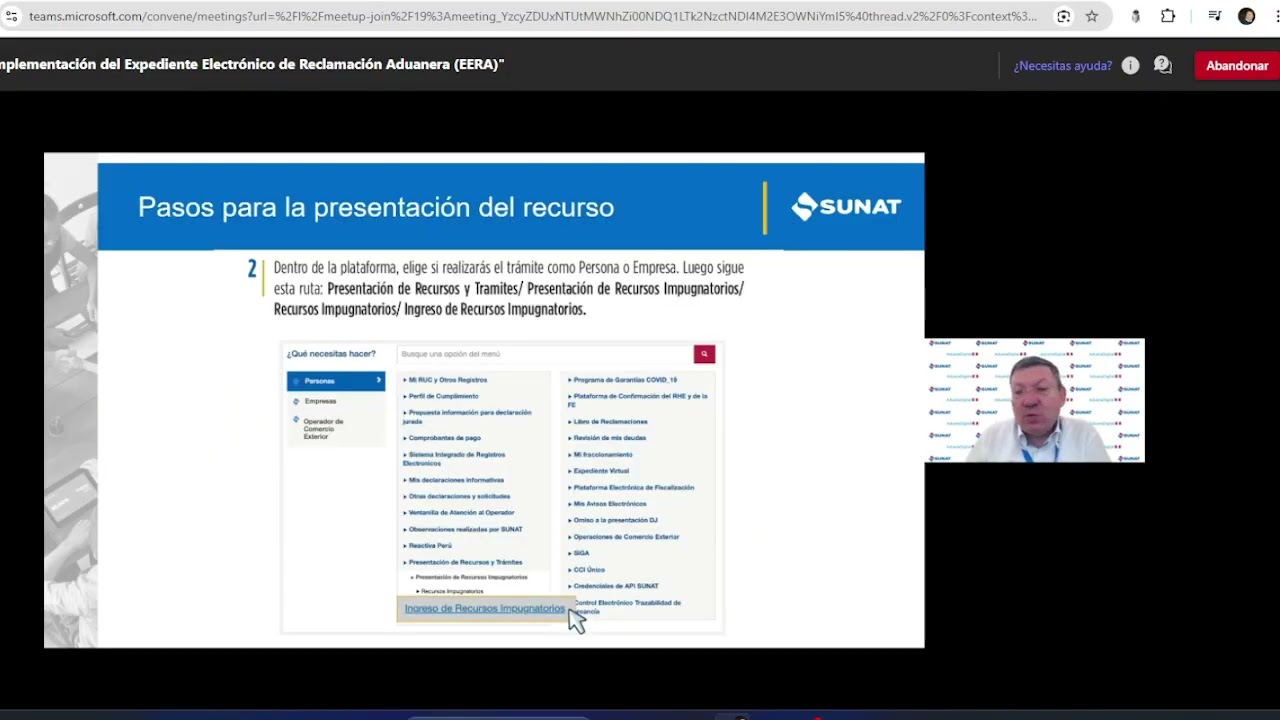Expand the SIGA menu entry
The width and height of the screenshot is (1280, 720).
581,553
